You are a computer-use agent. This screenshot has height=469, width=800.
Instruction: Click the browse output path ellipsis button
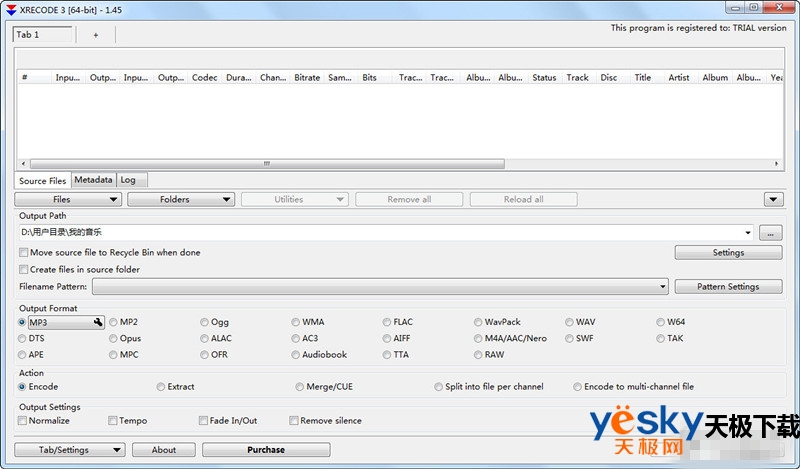772,232
